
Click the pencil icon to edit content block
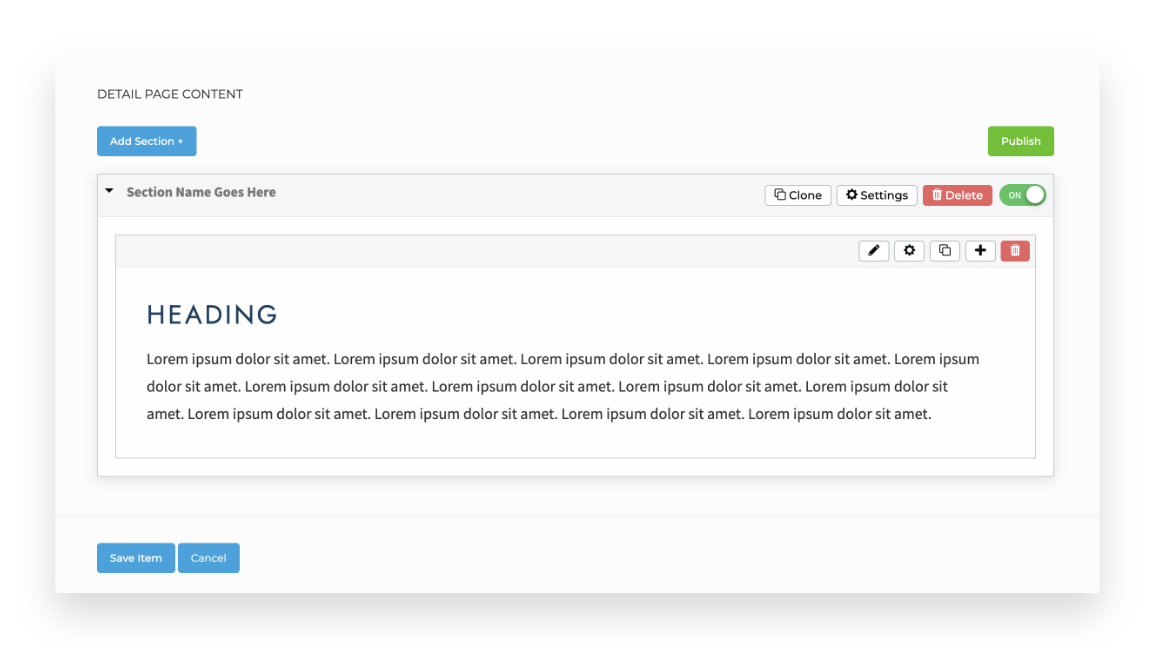873,250
